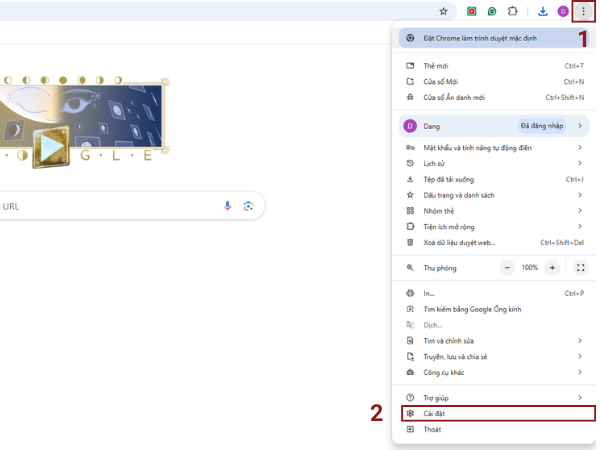Open Tiện ích mở rộng extensions entry
The image size is (600, 450).
click(494, 227)
